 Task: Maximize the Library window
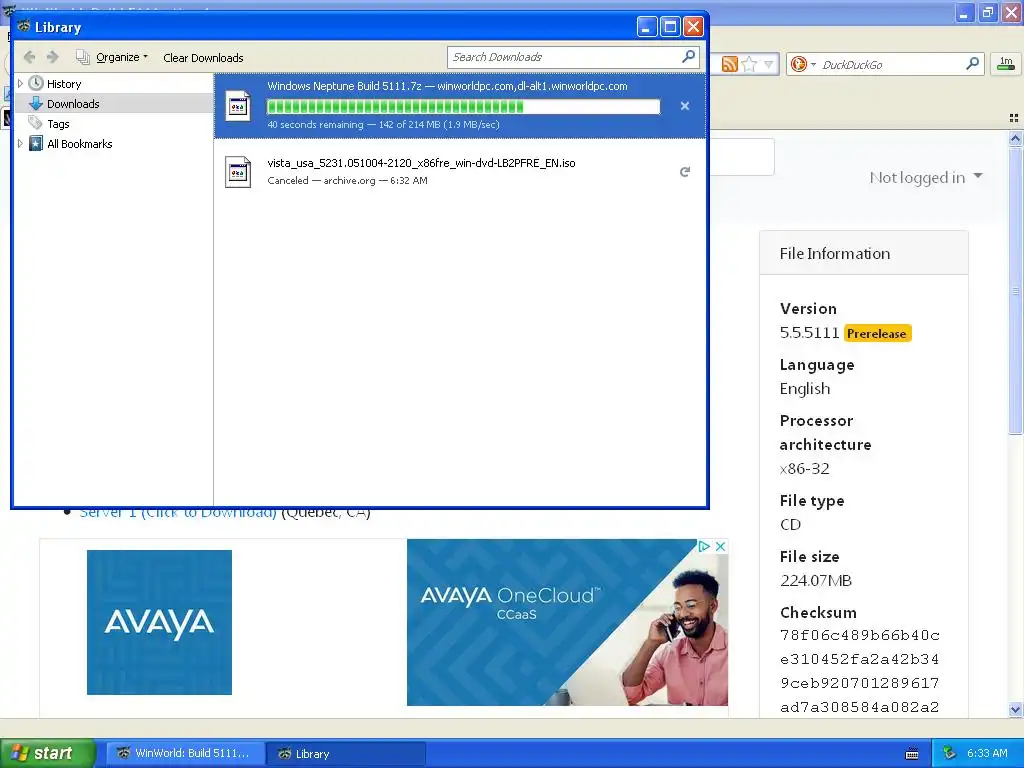pos(670,27)
